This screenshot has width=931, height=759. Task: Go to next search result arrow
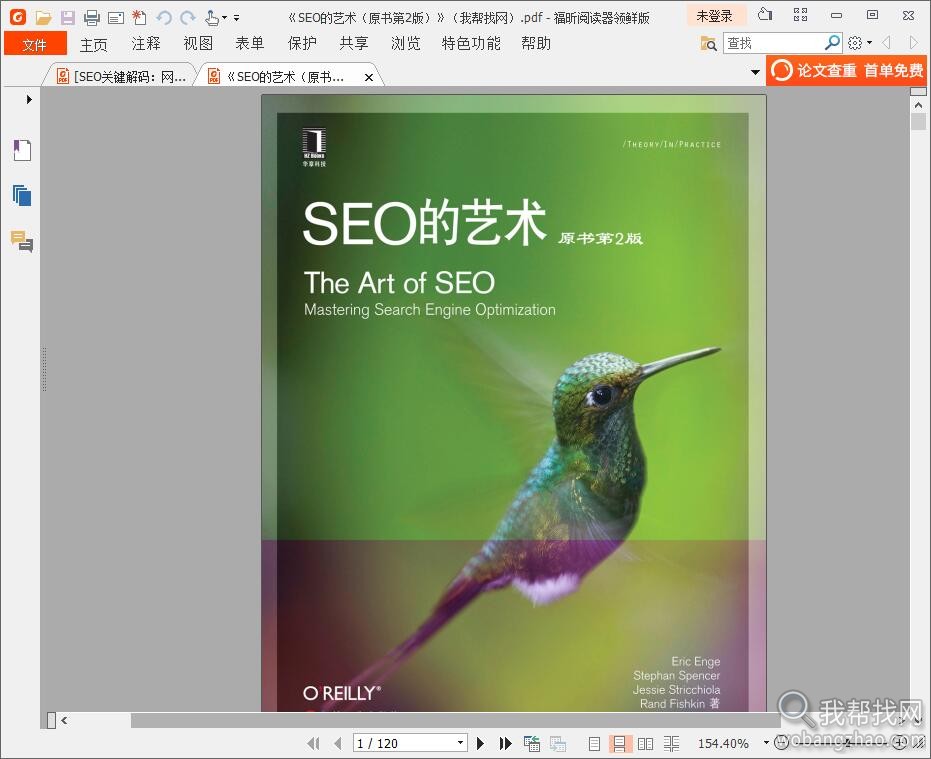click(913, 43)
